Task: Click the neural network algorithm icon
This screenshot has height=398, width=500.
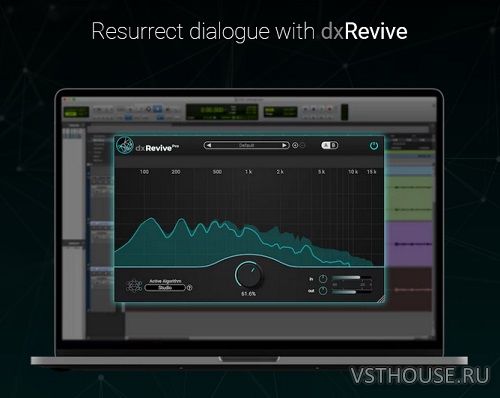Action: tap(134, 286)
